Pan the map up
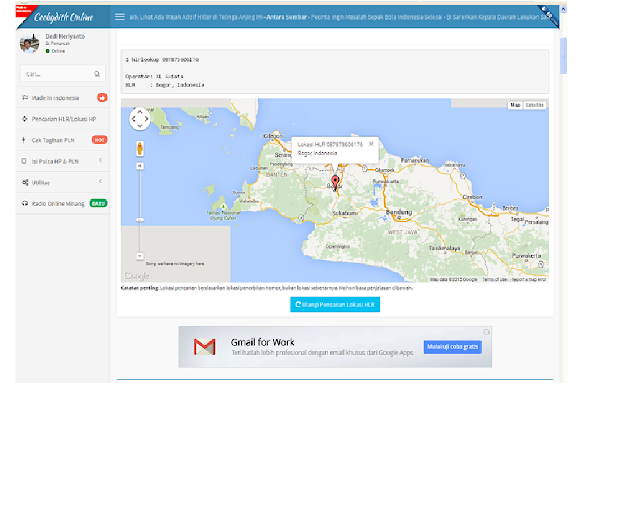This screenshot has width=640, height=512. (140, 111)
